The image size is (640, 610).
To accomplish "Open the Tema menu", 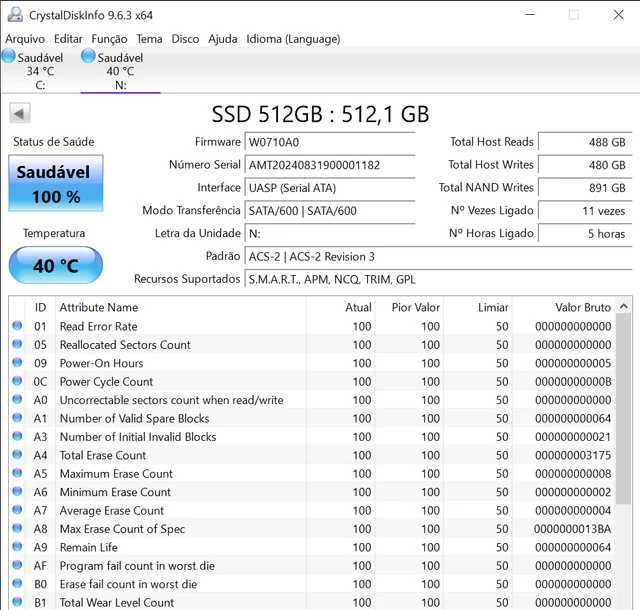I will coord(149,39).
